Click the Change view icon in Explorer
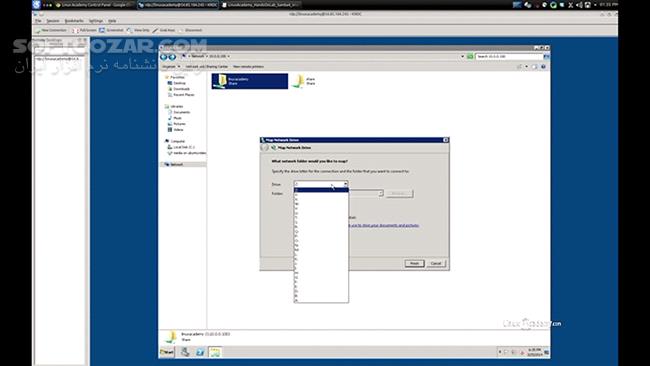The image size is (650, 366). tap(520, 67)
